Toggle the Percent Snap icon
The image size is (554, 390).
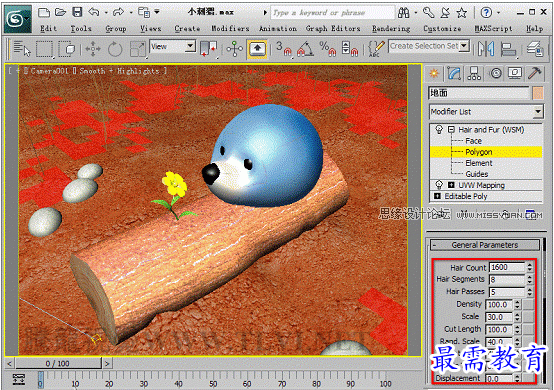point(328,49)
